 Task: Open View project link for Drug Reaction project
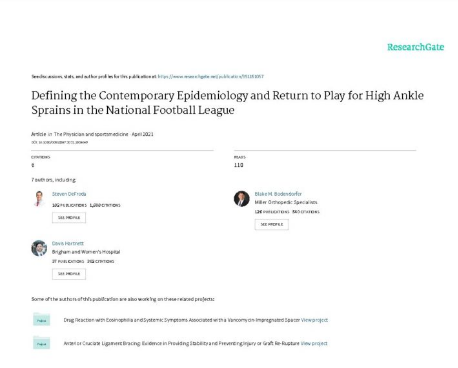pyautogui.click(x=314, y=320)
